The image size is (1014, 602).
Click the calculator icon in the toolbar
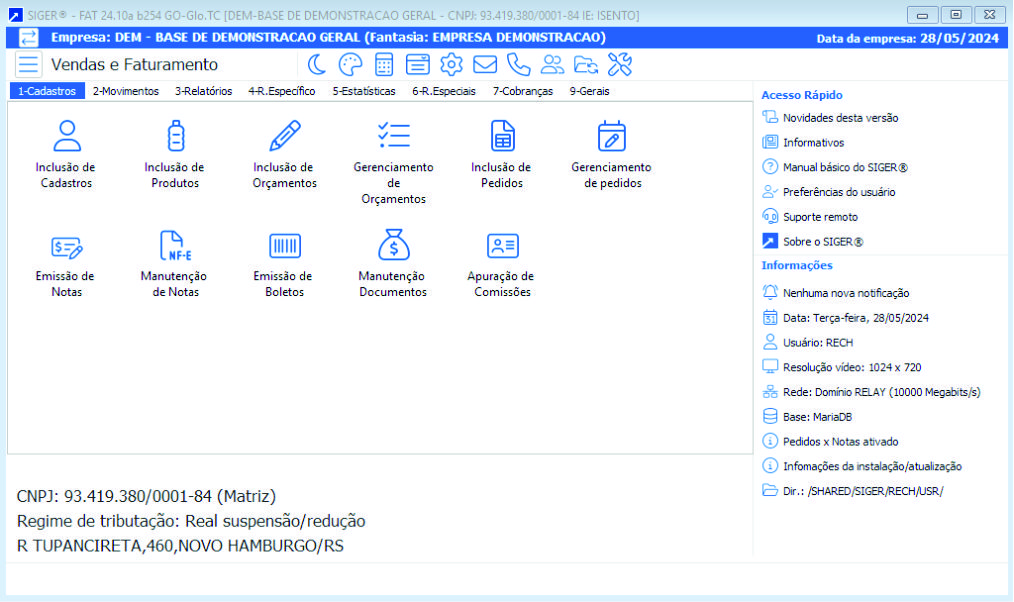[385, 63]
